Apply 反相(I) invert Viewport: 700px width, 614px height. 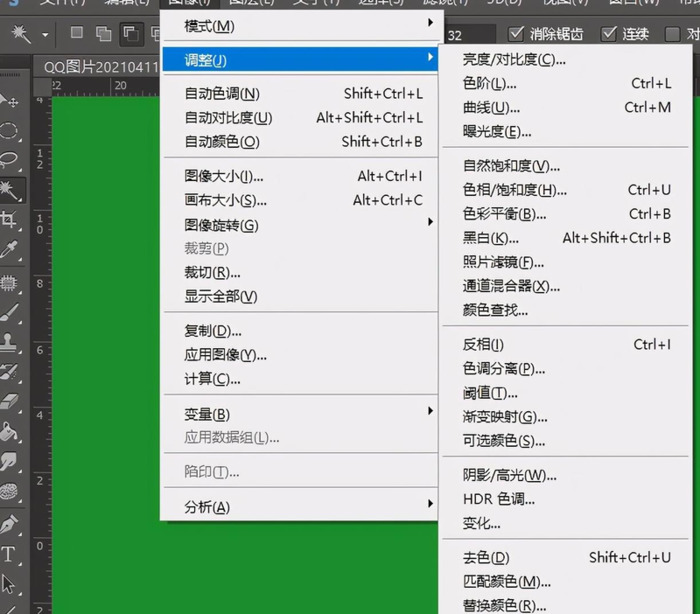coord(565,345)
